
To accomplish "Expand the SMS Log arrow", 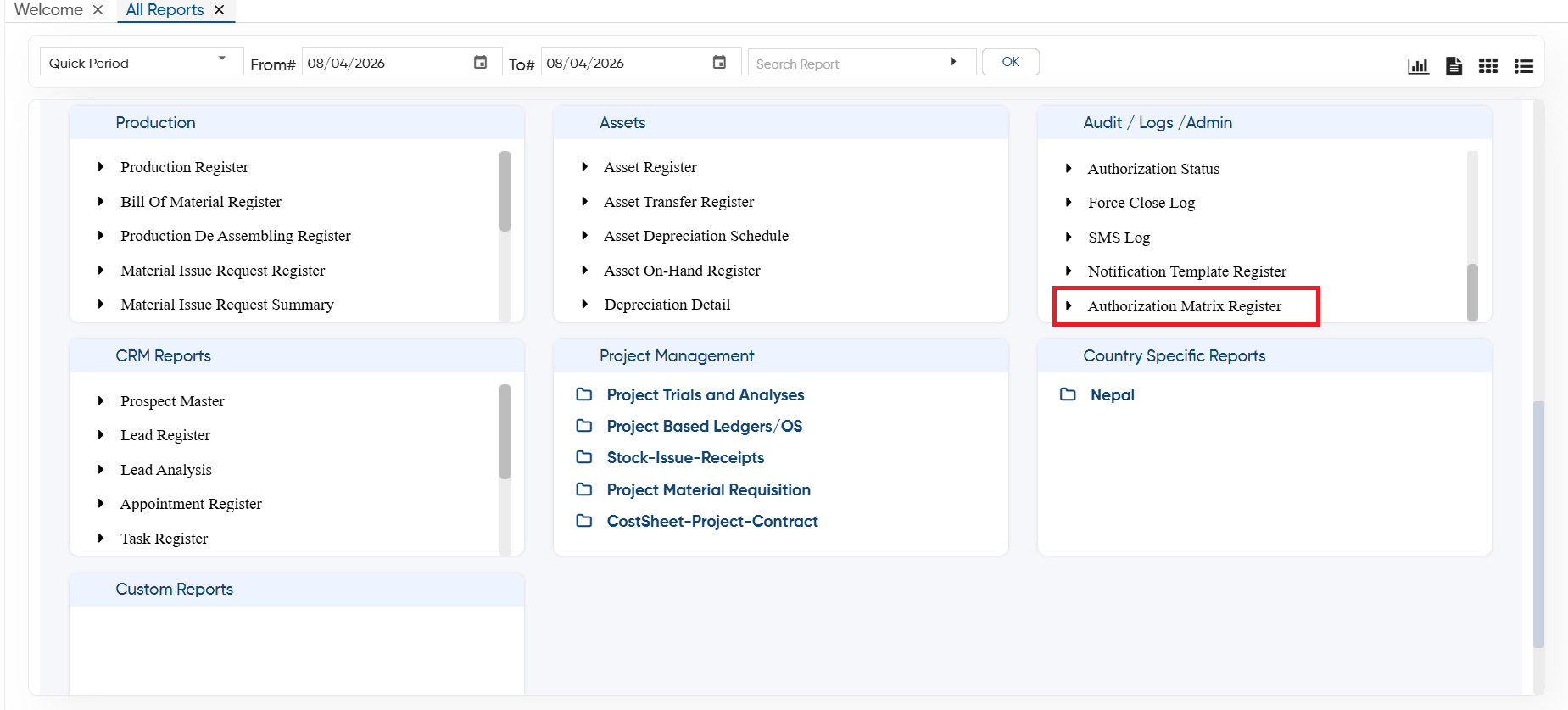I will [x=1069, y=237].
